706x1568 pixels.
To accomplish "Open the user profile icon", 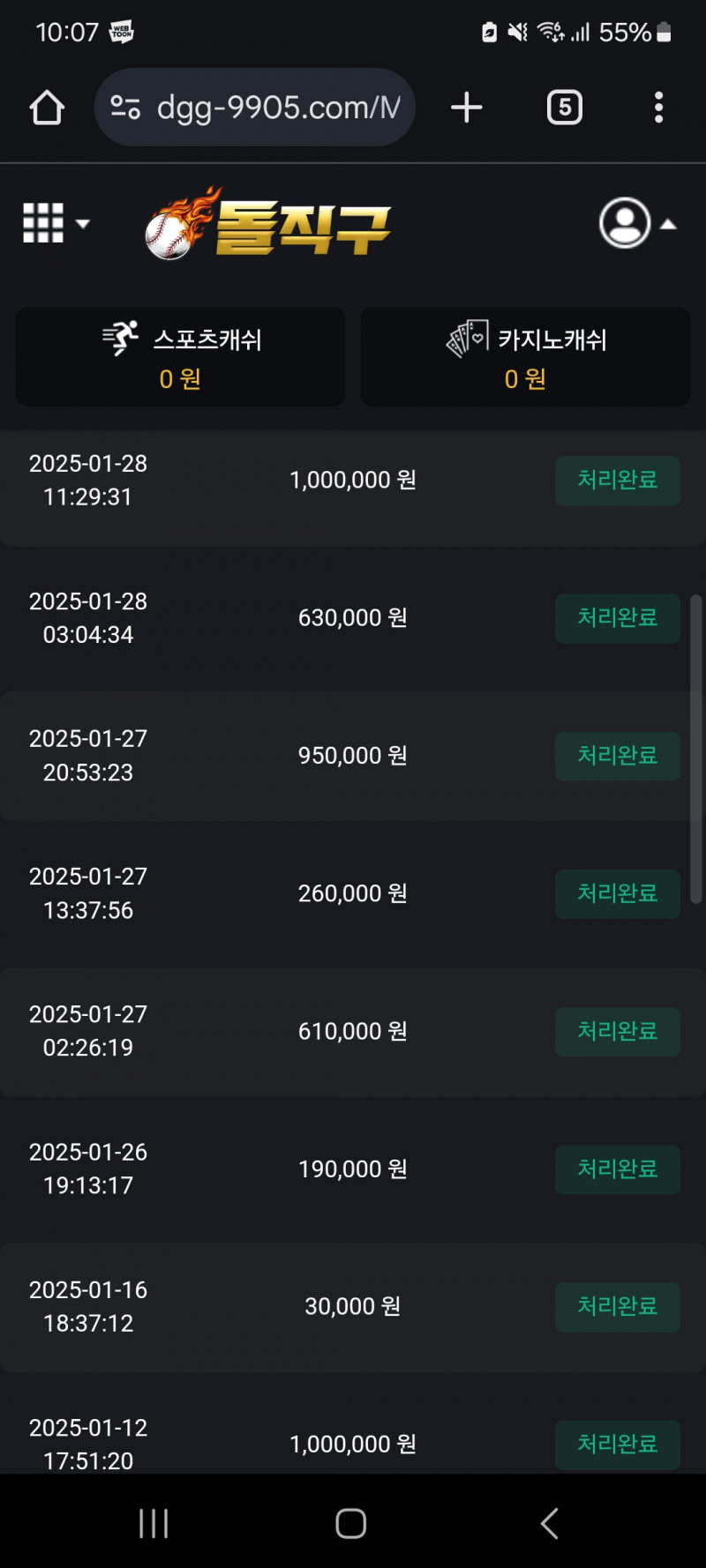I will (x=625, y=223).
